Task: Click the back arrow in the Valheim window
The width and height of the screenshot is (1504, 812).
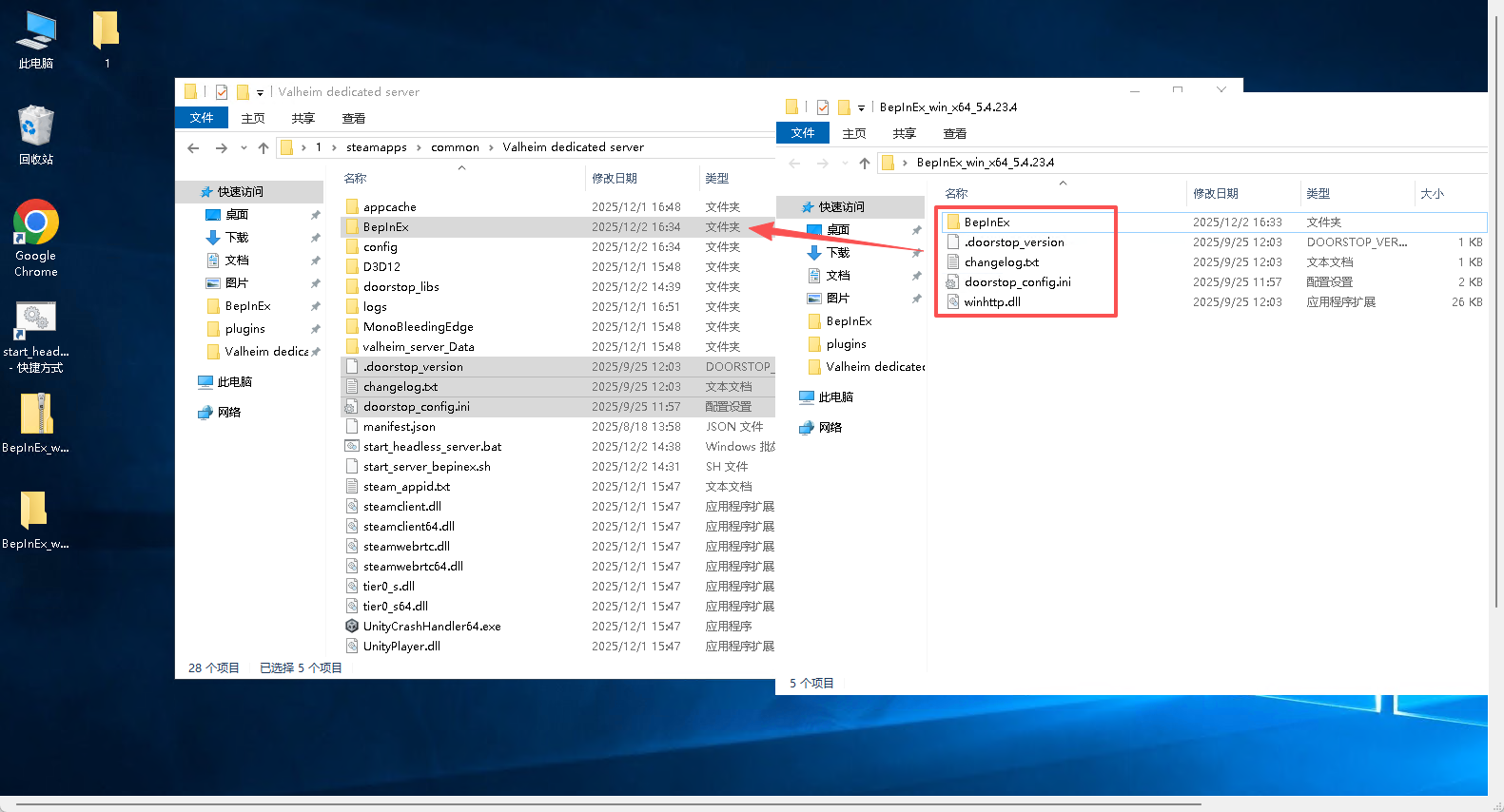Action: (x=193, y=148)
